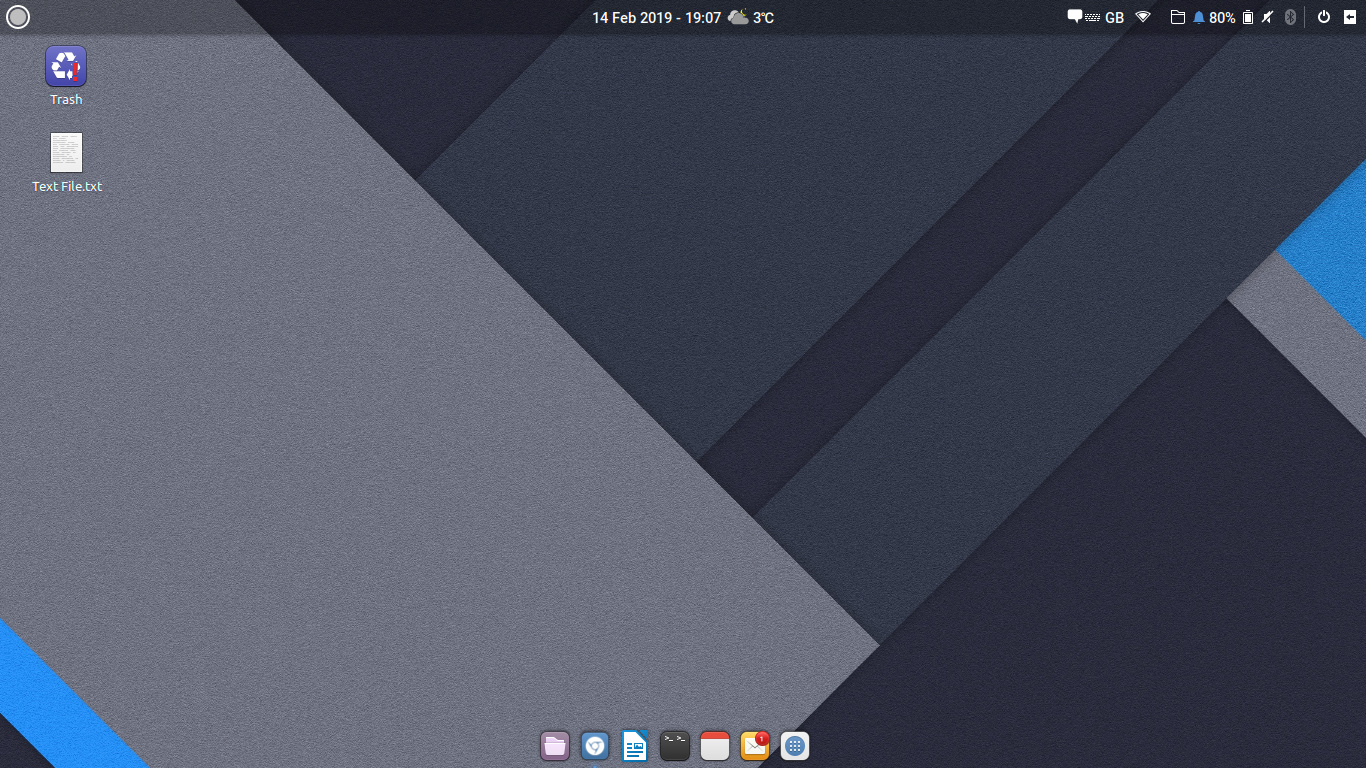Open the Places folder indicator in panel
Viewport: 1366px width, 768px height.
click(x=1178, y=17)
